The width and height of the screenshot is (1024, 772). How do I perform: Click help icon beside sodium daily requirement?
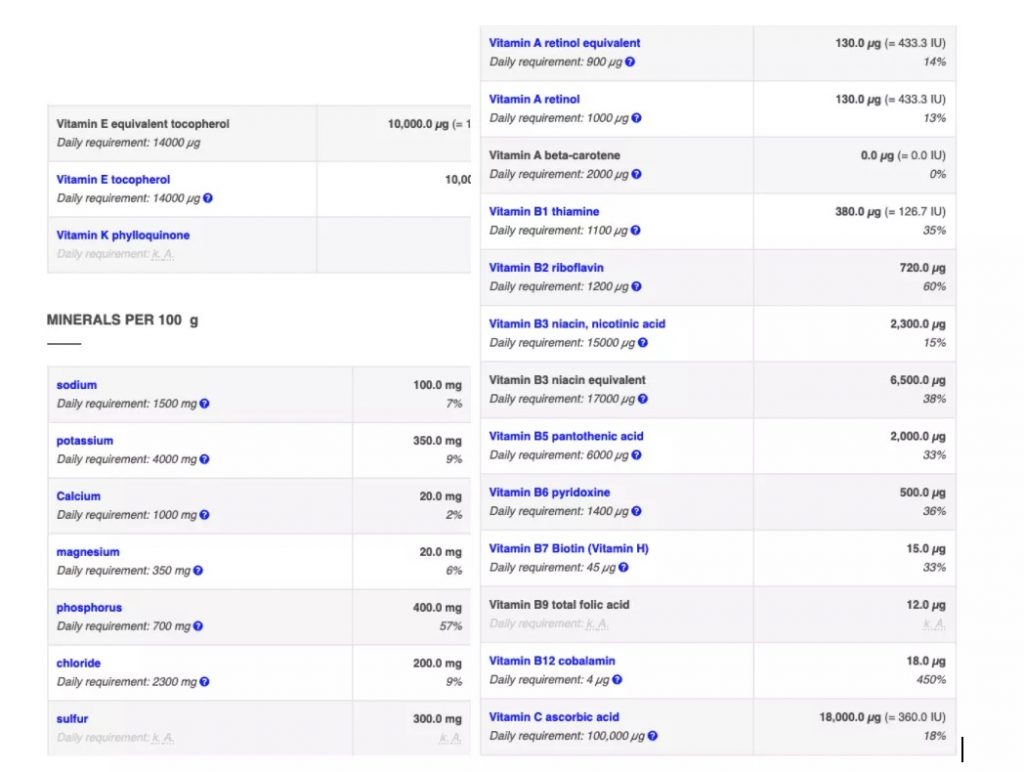tap(205, 404)
